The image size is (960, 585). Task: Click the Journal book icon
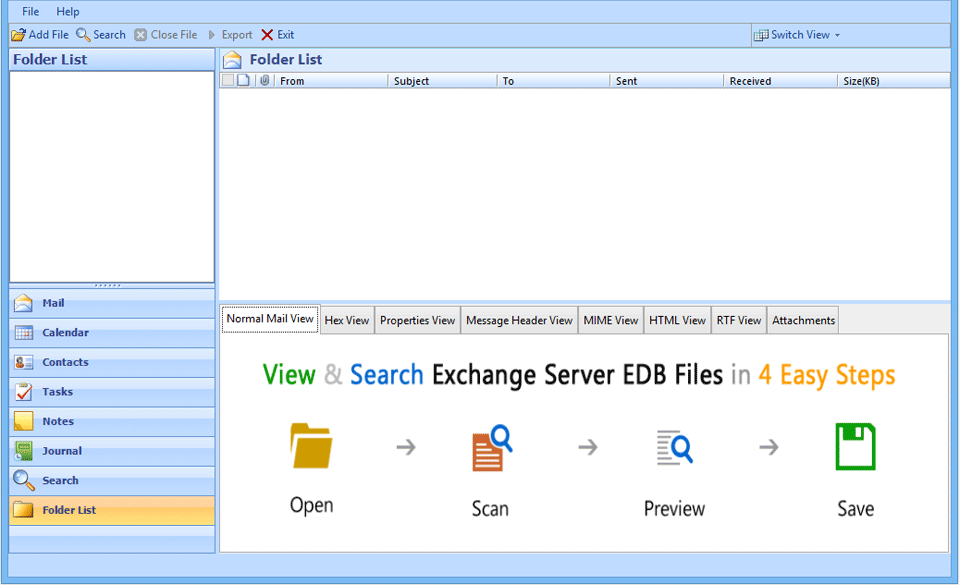(x=23, y=451)
